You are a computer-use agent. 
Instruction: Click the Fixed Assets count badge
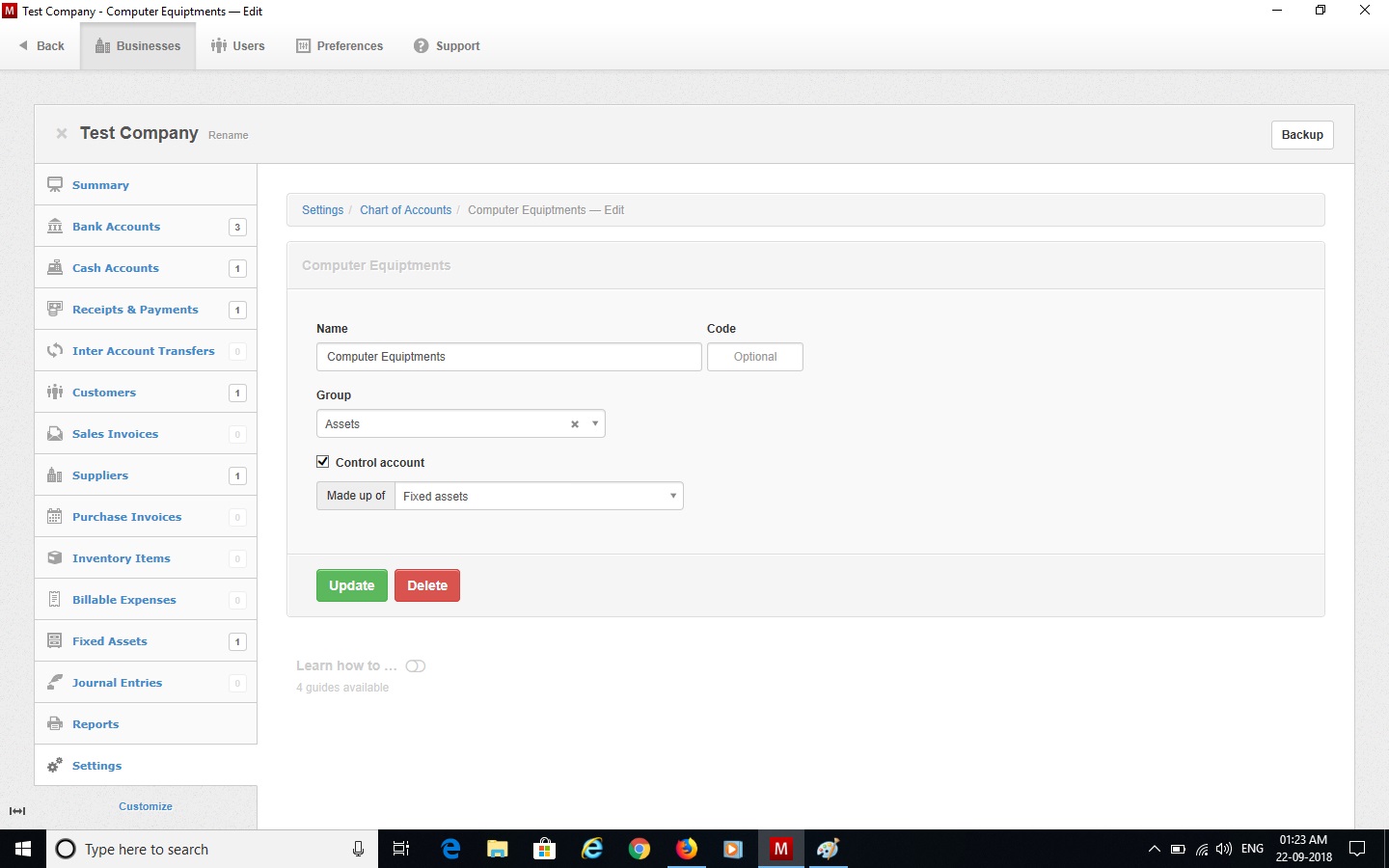[237, 641]
